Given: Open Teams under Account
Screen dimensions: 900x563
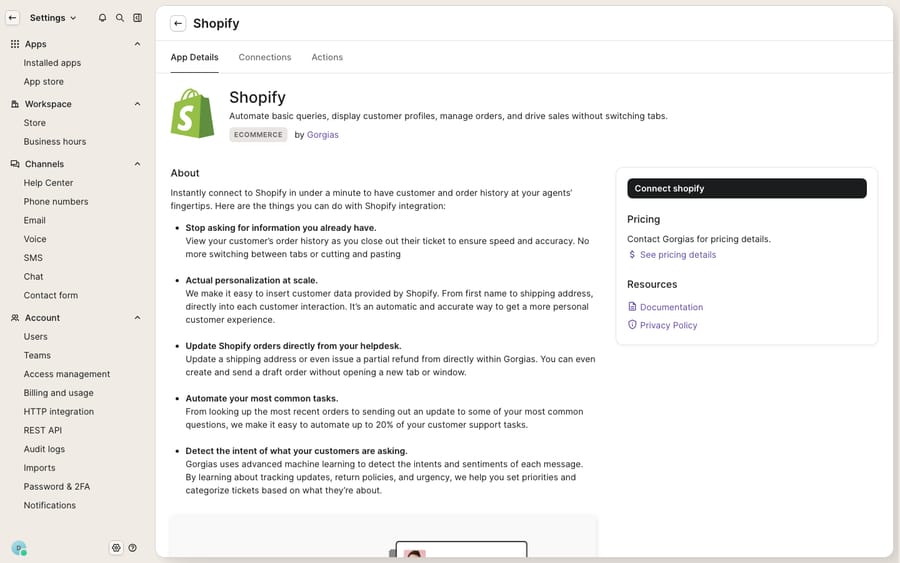Looking at the screenshot, I should 37,356.
